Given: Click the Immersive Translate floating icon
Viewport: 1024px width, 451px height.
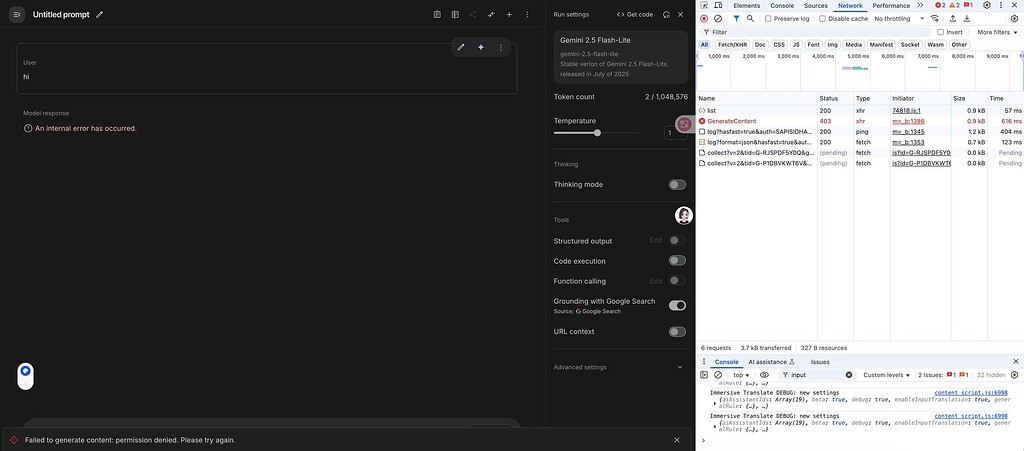Looking at the screenshot, I should [x=683, y=124].
